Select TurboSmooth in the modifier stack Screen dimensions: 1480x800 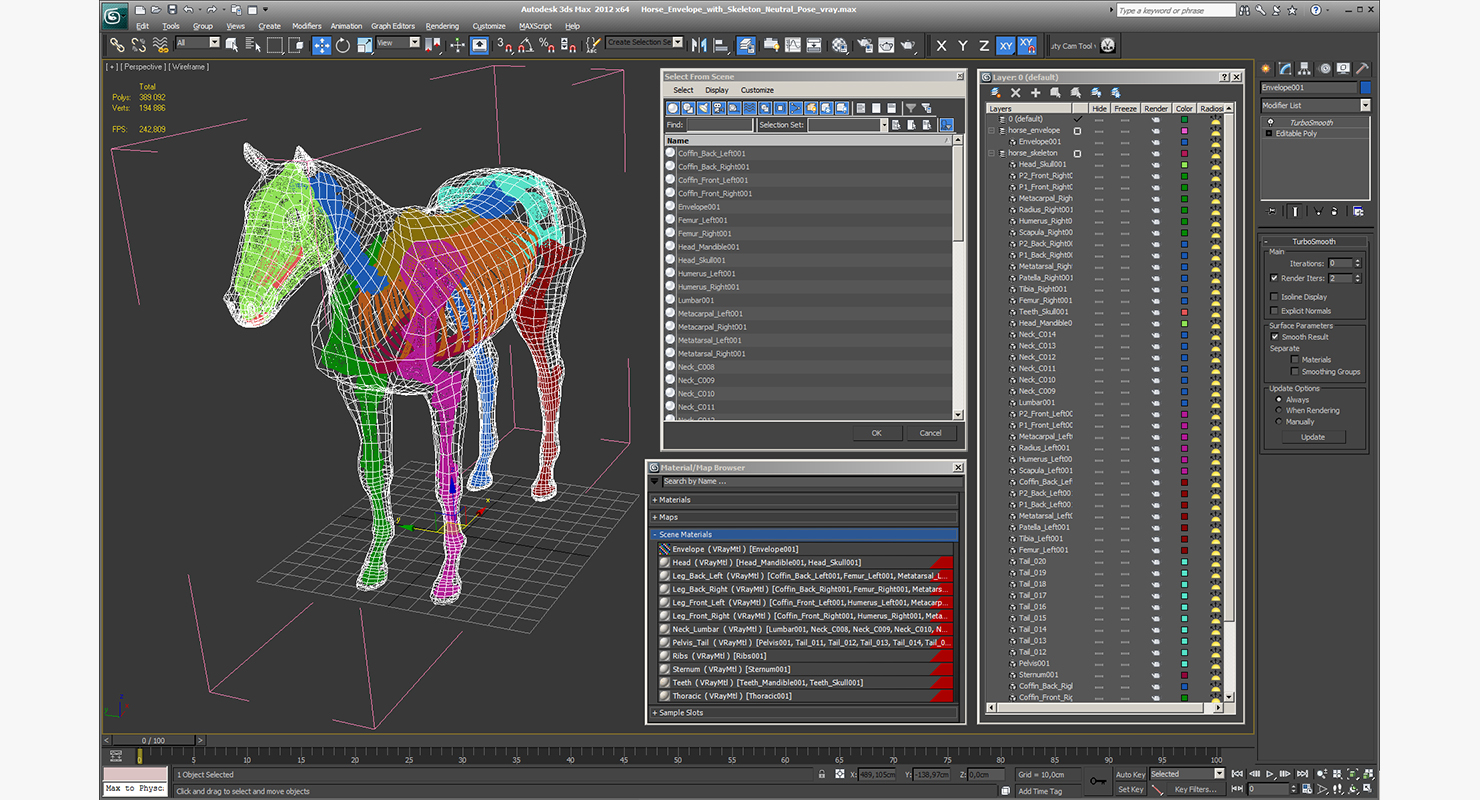click(x=1312, y=122)
